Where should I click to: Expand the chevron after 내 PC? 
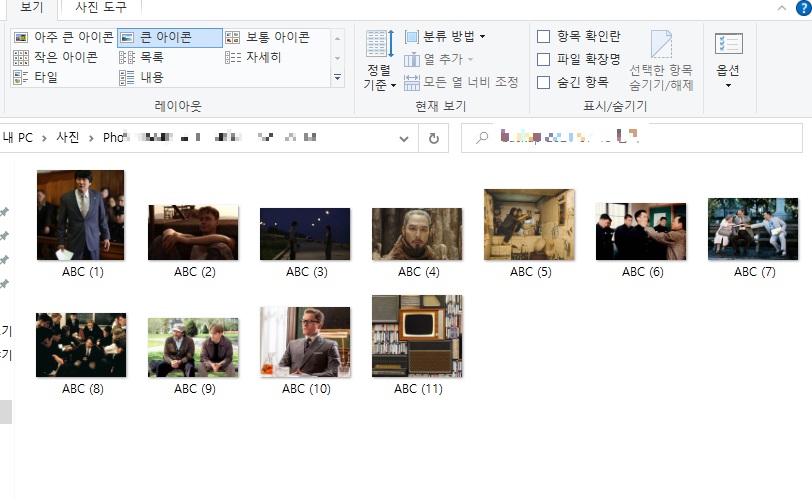click(x=44, y=138)
